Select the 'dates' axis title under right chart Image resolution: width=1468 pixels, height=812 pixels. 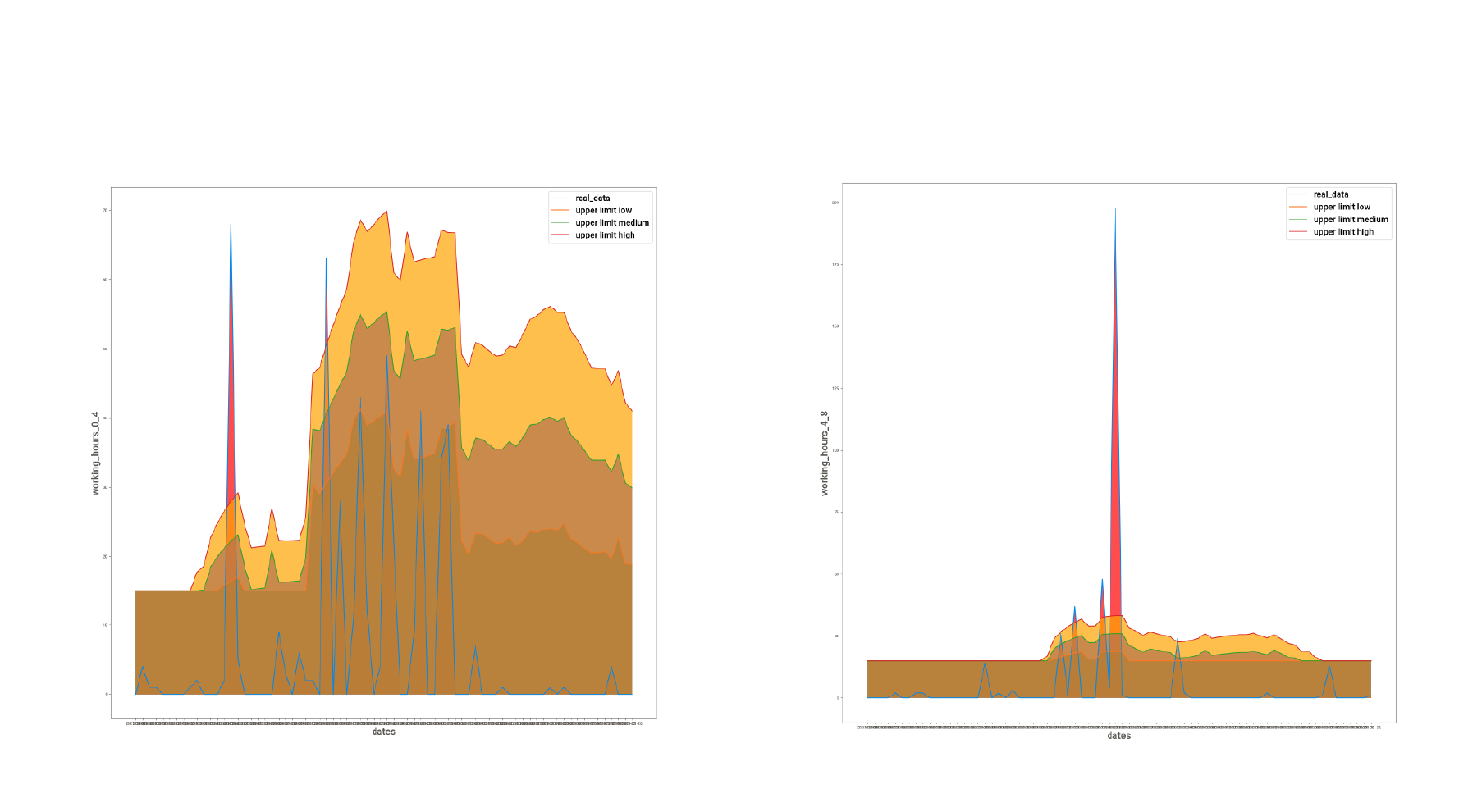(x=1118, y=736)
